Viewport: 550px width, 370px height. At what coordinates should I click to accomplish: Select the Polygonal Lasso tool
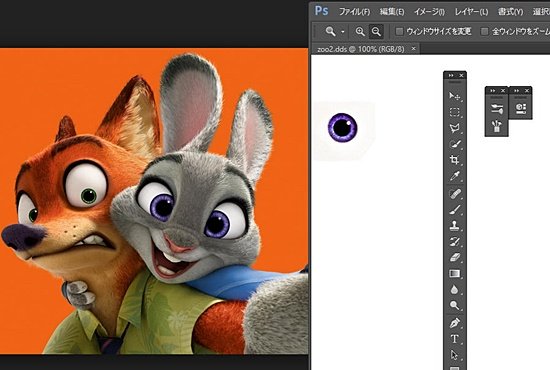click(455, 128)
